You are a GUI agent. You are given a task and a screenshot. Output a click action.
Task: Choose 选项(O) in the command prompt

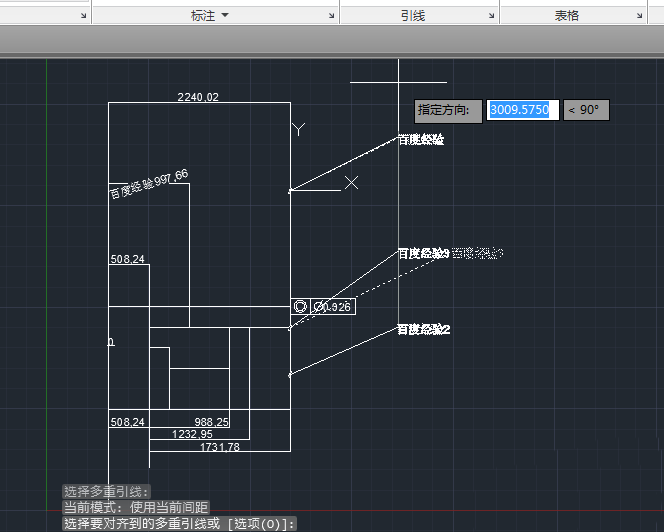pos(259,524)
